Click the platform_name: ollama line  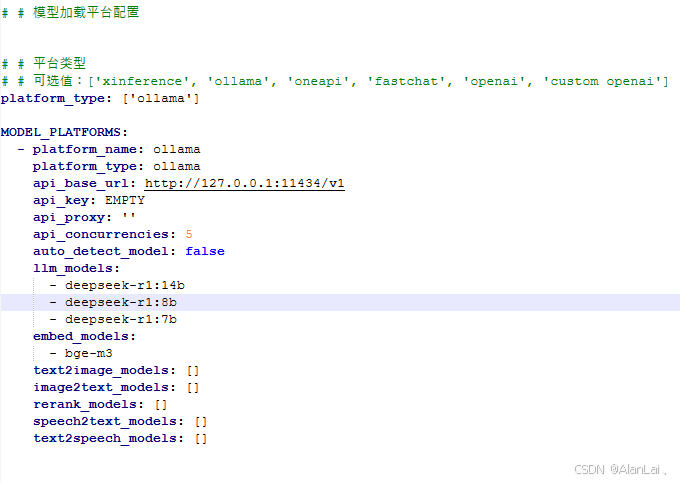116,150
